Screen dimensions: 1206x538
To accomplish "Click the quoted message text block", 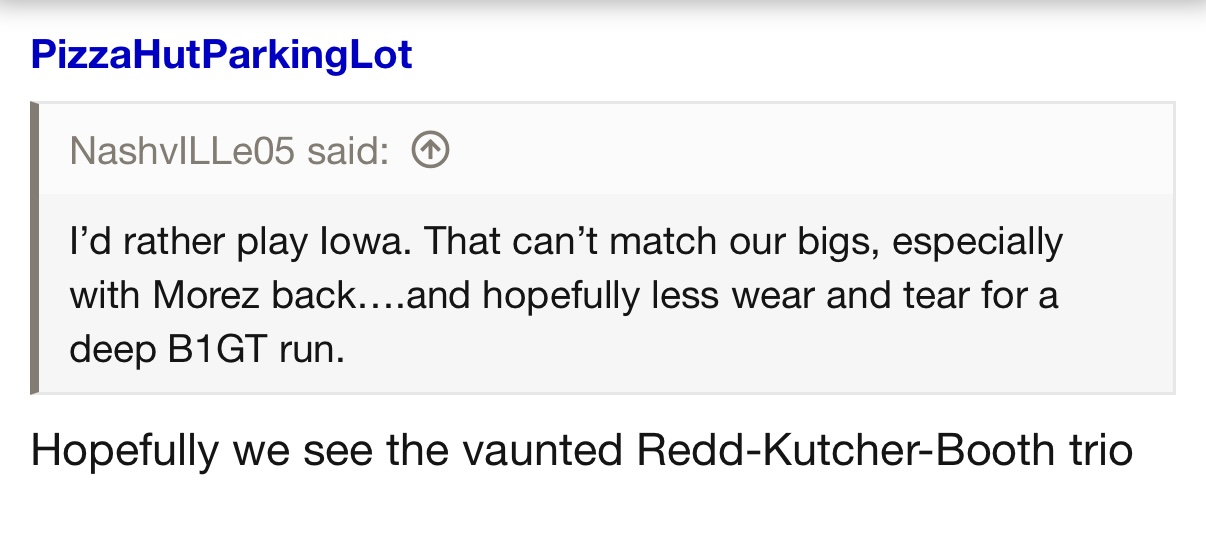I will pyautogui.click(x=565, y=297).
